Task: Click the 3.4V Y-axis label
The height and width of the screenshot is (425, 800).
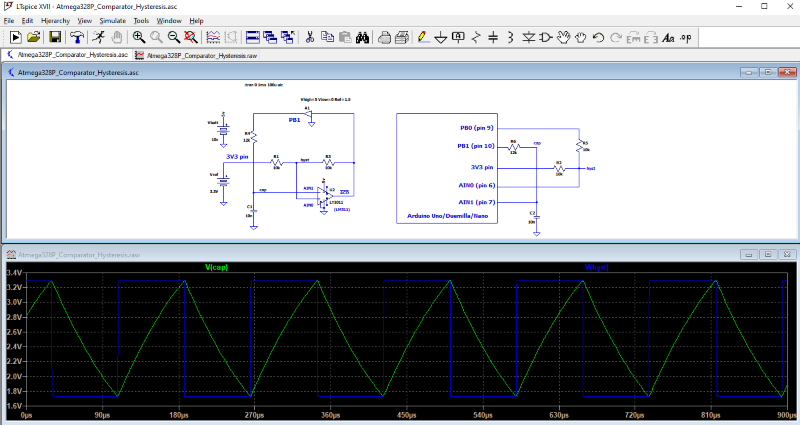Action: tap(14, 272)
